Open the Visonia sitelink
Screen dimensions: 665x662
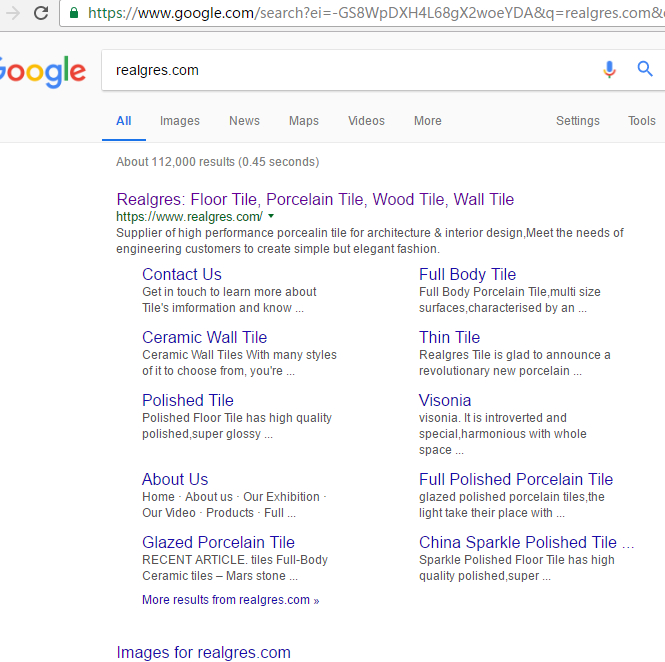pyautogui.click(x=445, y=400)
